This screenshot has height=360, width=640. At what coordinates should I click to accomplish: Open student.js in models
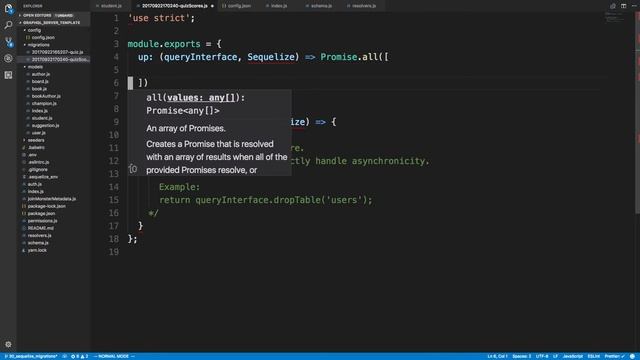coord(42,118)
